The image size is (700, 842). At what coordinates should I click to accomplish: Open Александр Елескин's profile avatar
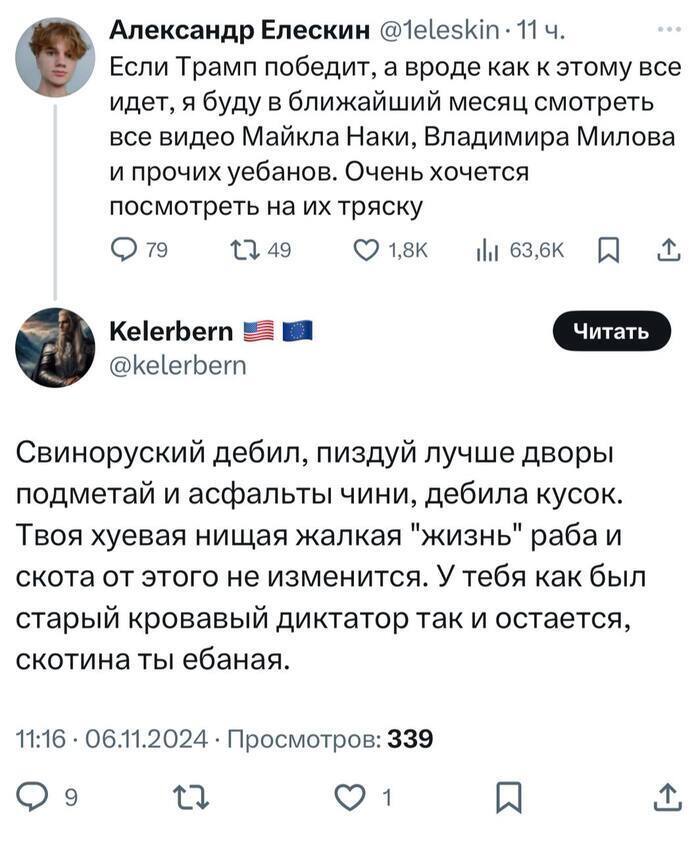[55, 57]
